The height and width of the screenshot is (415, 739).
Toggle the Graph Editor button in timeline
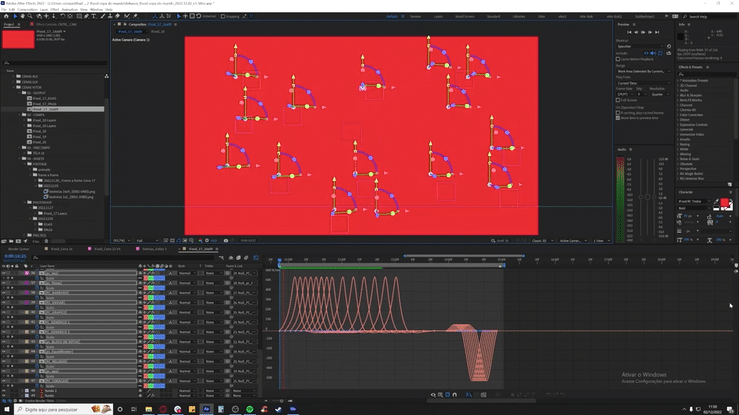[x=256, y=258]
